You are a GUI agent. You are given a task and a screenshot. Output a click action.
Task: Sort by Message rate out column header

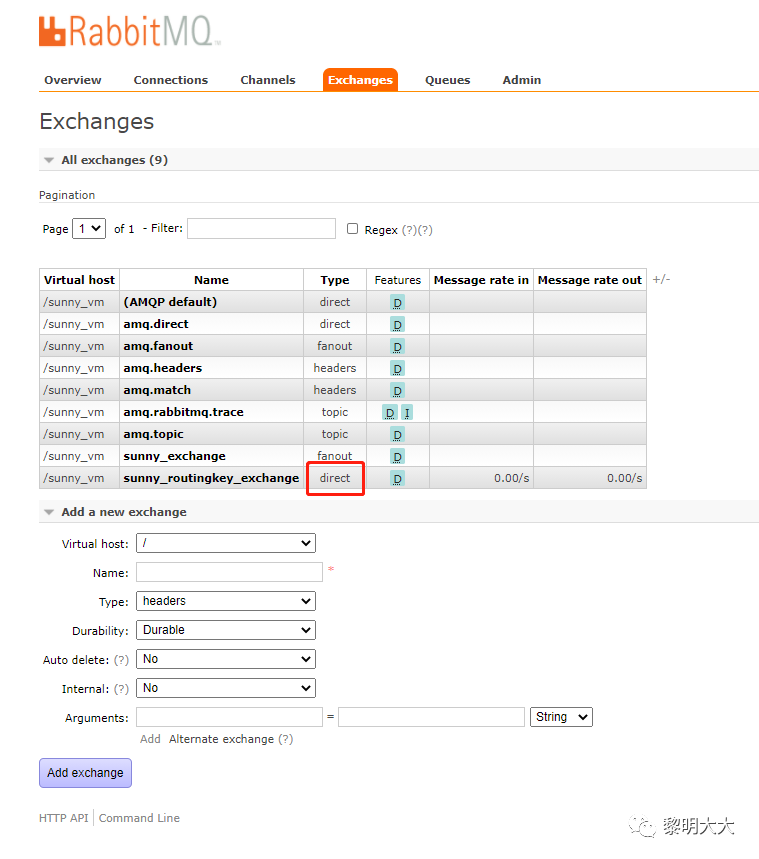click(x=590, y=280)
